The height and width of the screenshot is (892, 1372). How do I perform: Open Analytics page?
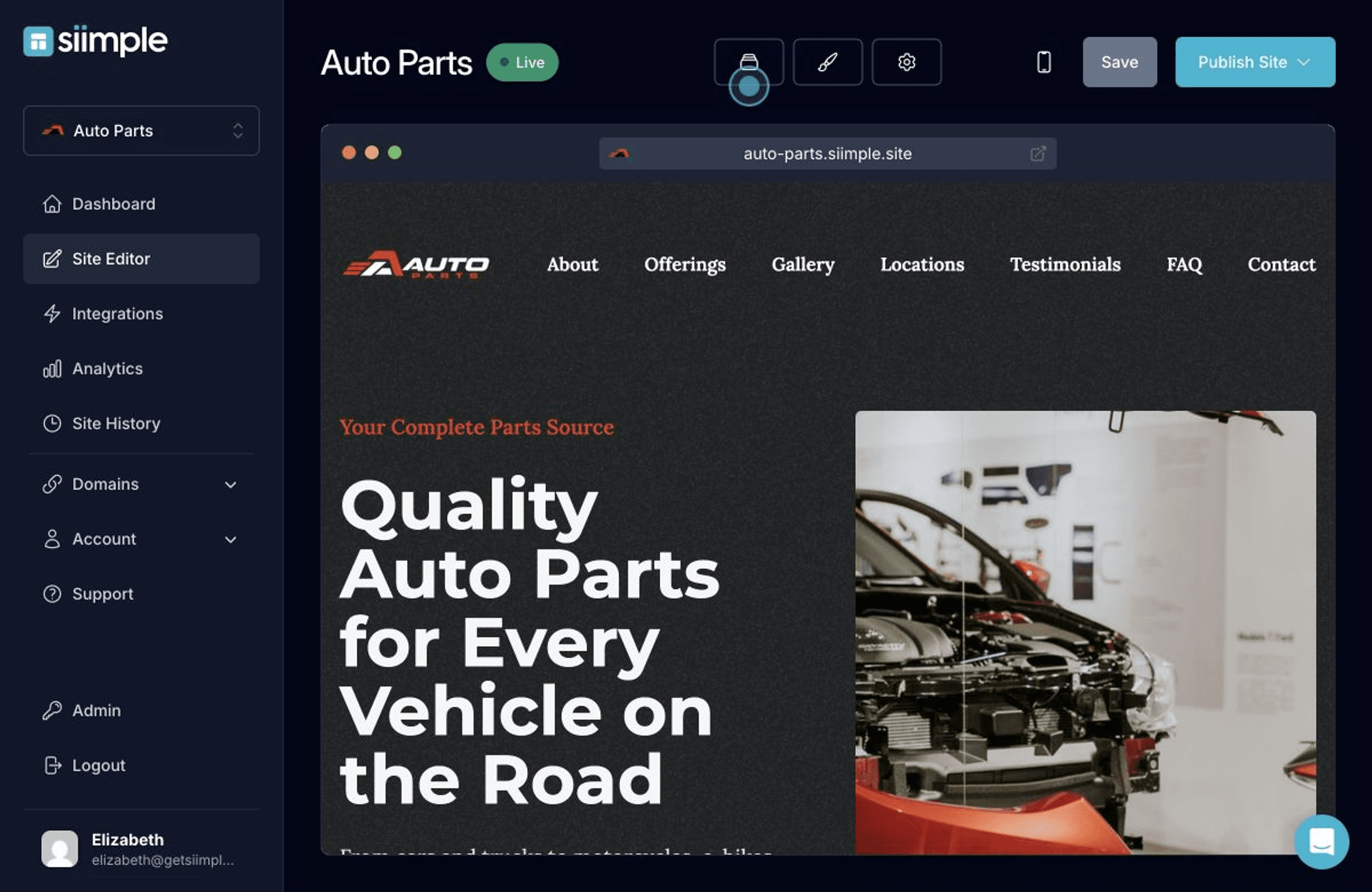141,368
